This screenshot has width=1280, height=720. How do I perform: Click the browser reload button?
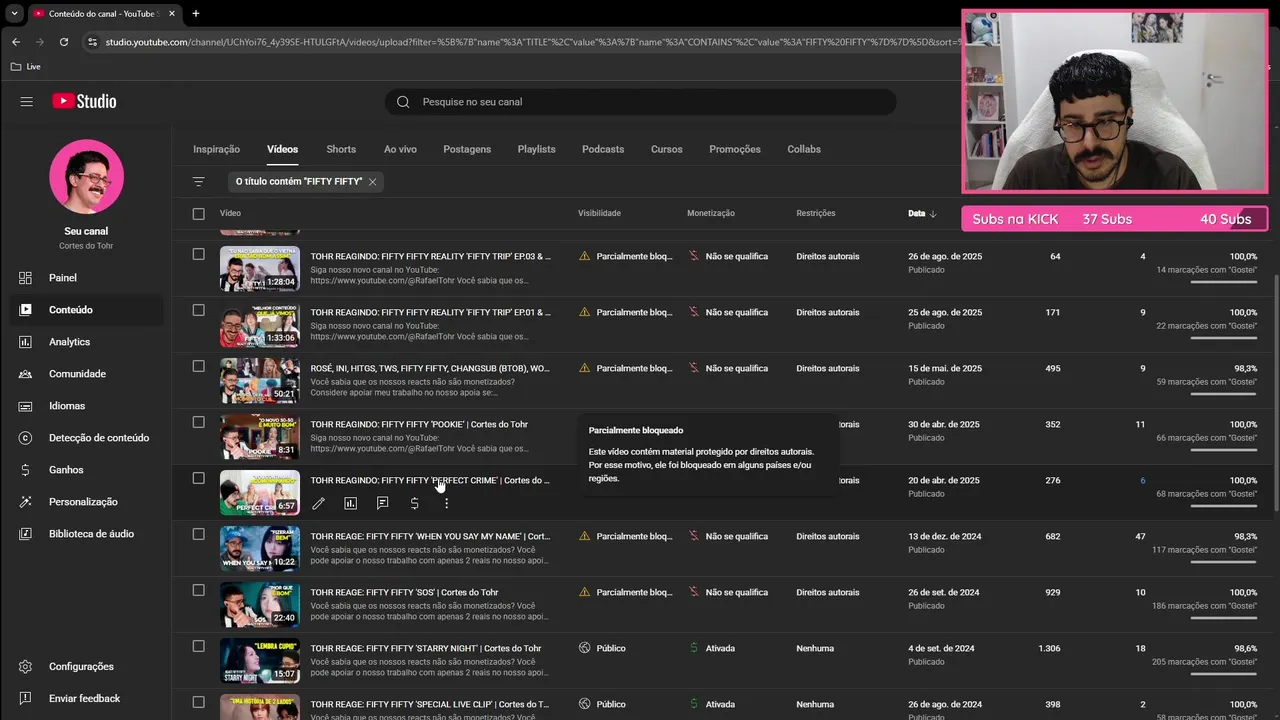pos(64,42)
